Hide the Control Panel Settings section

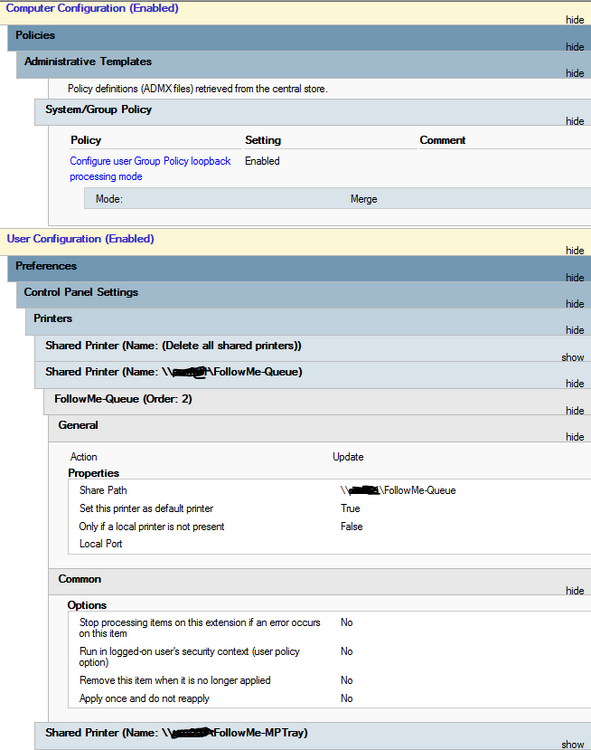575,304
